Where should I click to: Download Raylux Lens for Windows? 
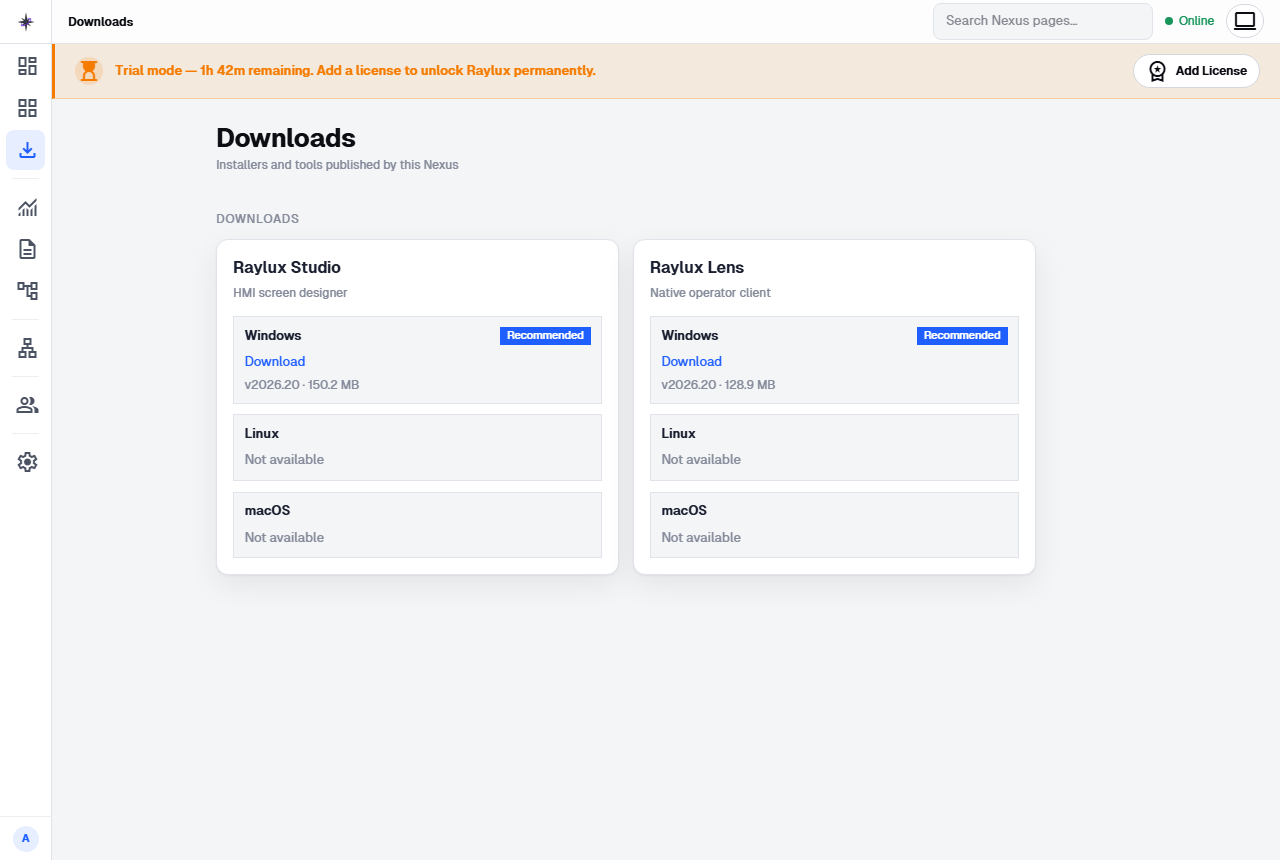[691, 361]
